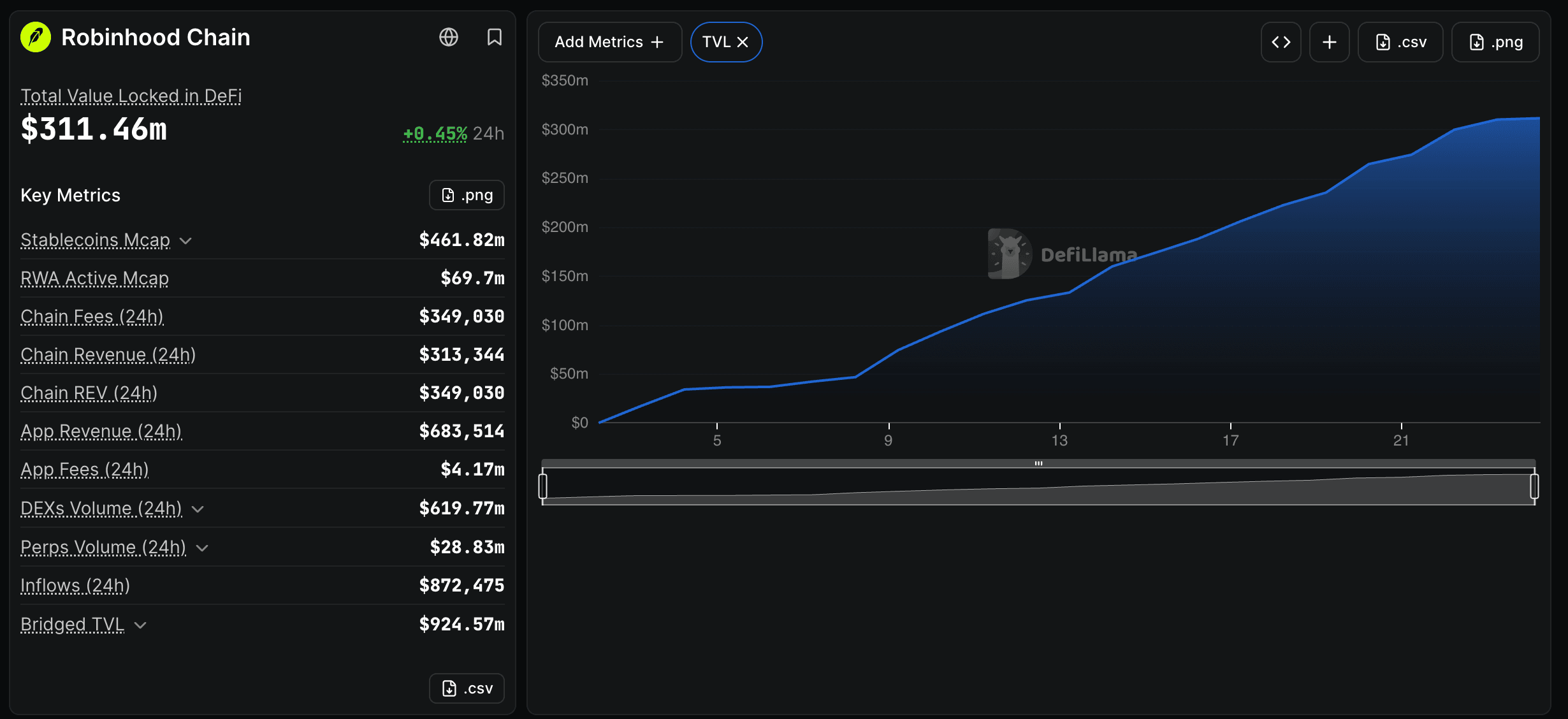The width and height of the screenshot is (1568, 719).
Task: Click the Total Value Locked in DeFi label
Action: pos(131,96)
